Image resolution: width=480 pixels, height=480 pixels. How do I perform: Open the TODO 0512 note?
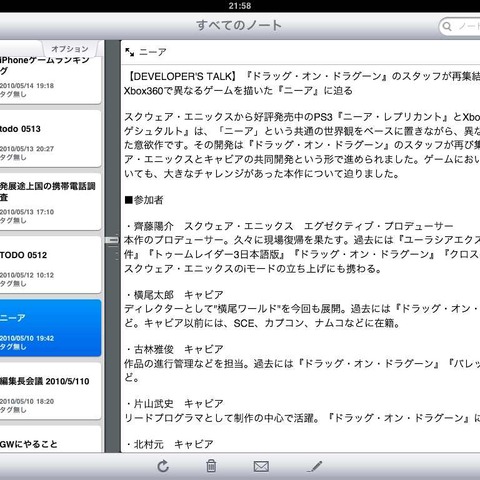(50, 265)
